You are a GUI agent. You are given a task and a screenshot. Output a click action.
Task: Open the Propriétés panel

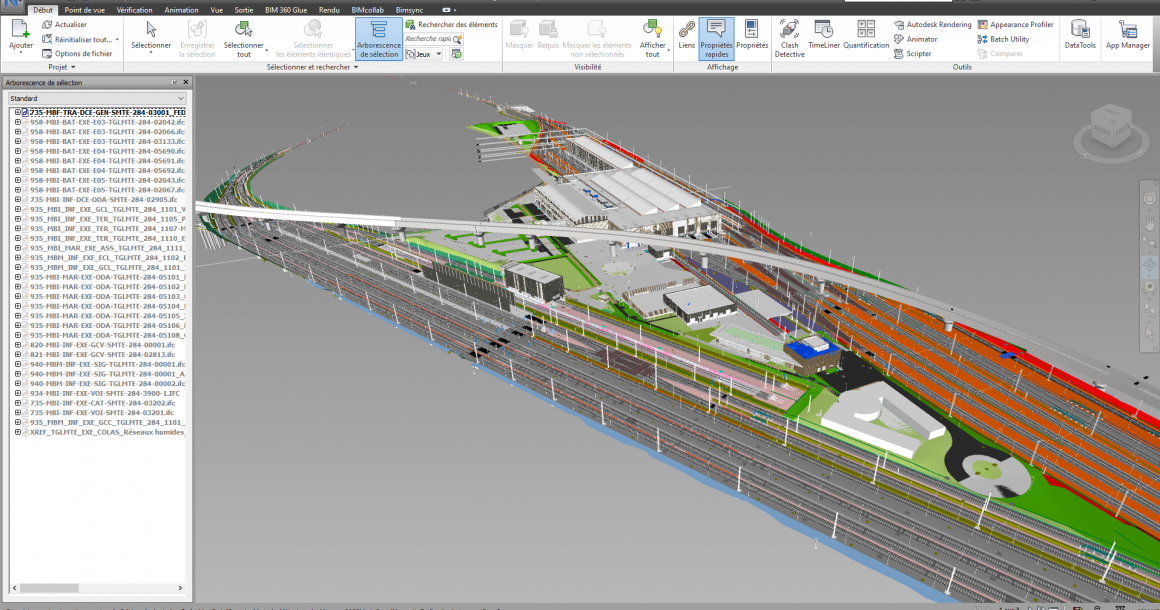click(x=752, y=35)
